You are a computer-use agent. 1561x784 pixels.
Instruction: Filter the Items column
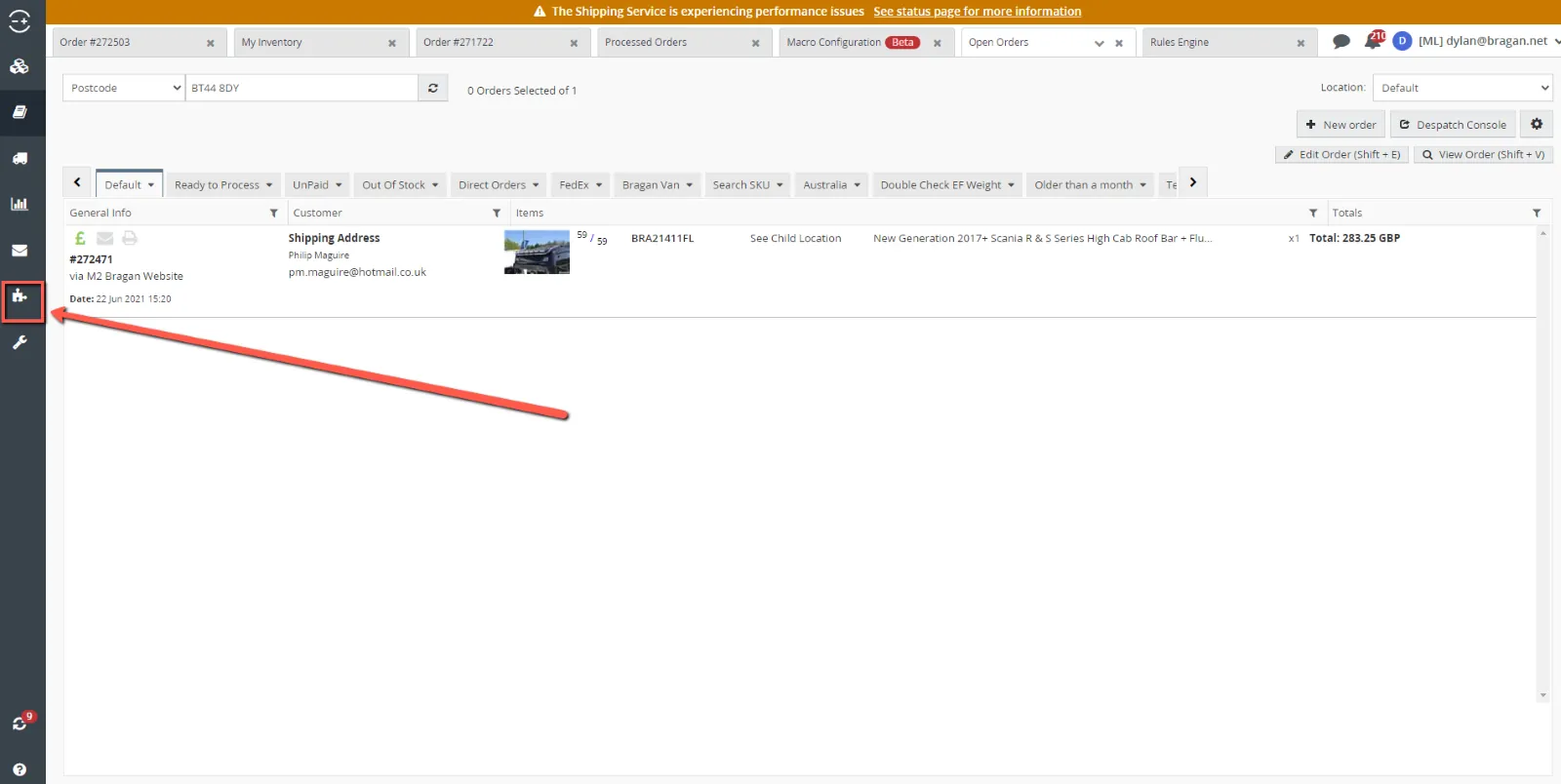coord(1313,213)
